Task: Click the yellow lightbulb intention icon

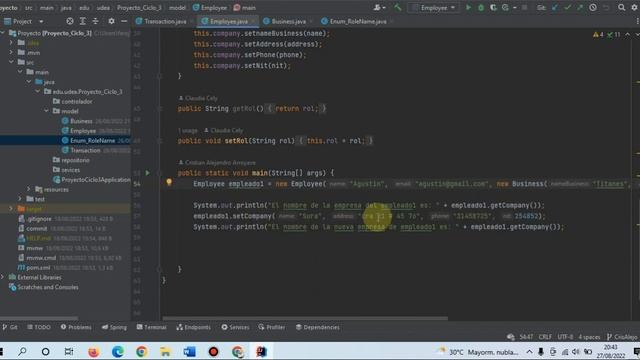Action: [169, 182]
